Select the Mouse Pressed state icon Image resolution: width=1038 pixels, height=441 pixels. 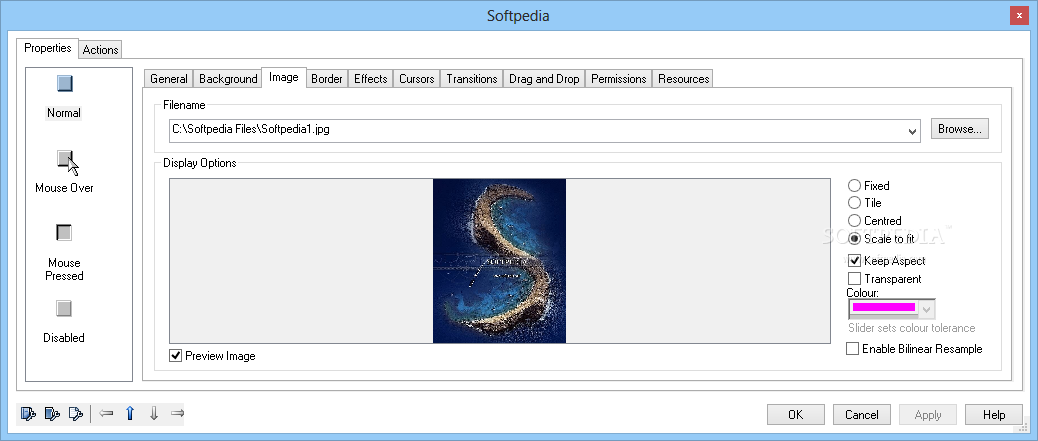point(64,233)
